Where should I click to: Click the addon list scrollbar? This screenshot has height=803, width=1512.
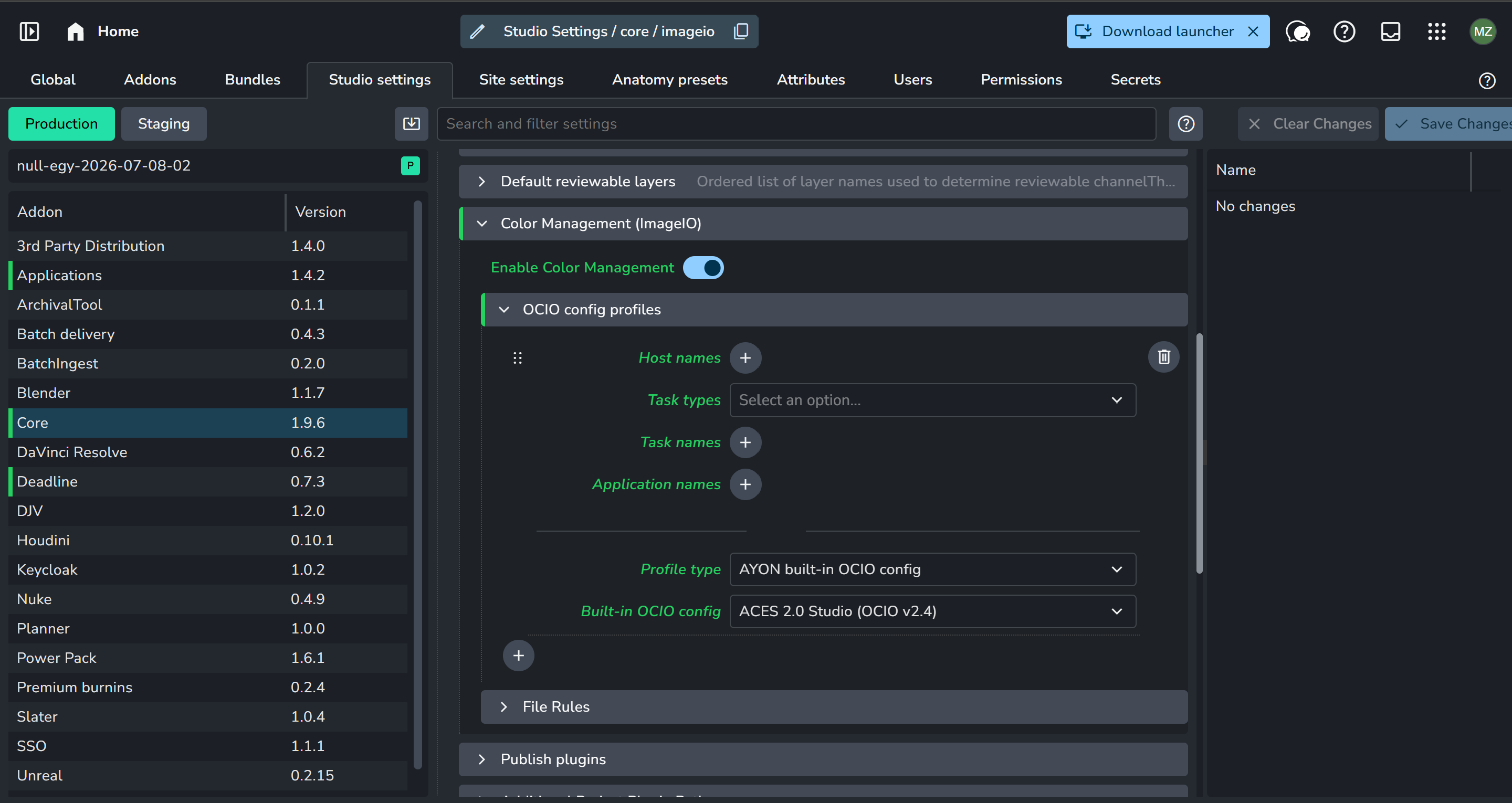pos(417,485)
